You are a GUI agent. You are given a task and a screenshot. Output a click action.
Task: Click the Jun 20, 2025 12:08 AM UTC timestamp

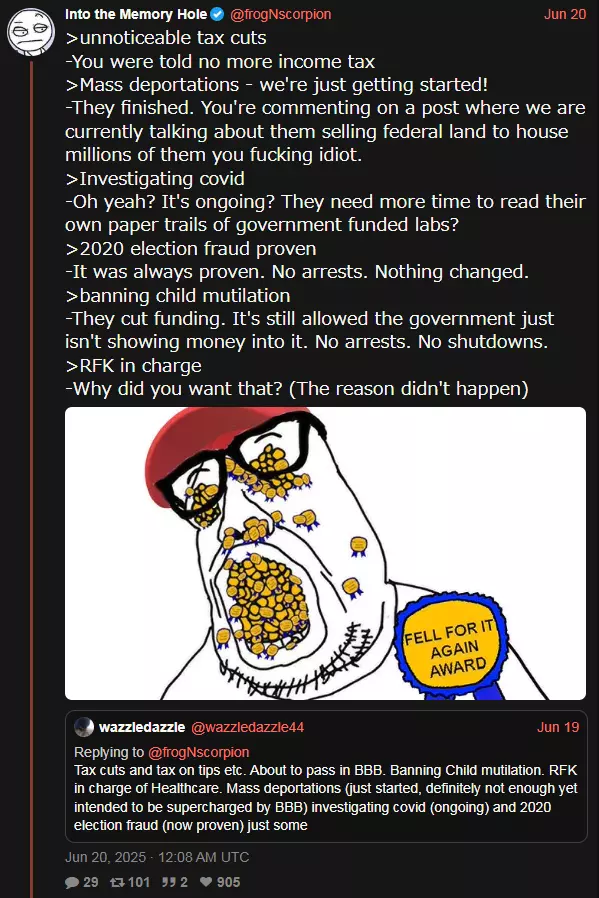157,857
